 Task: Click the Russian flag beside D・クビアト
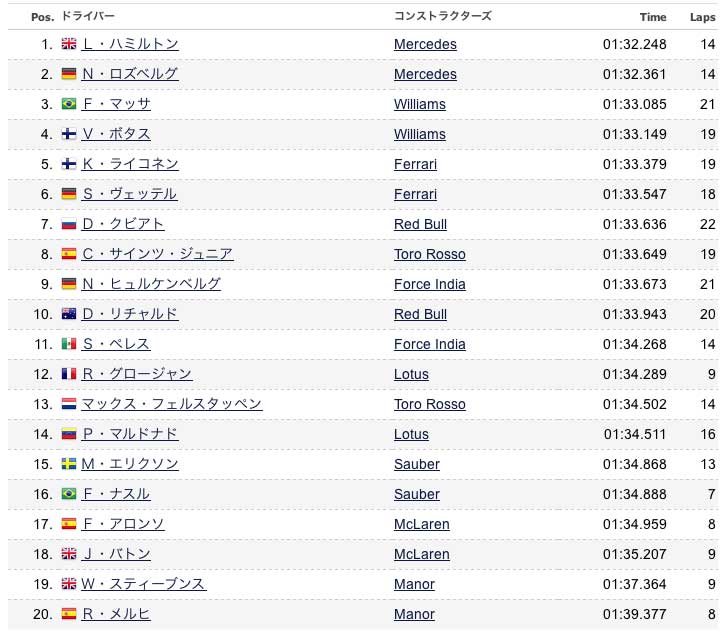pyautogui.click(x=69, y=224)
